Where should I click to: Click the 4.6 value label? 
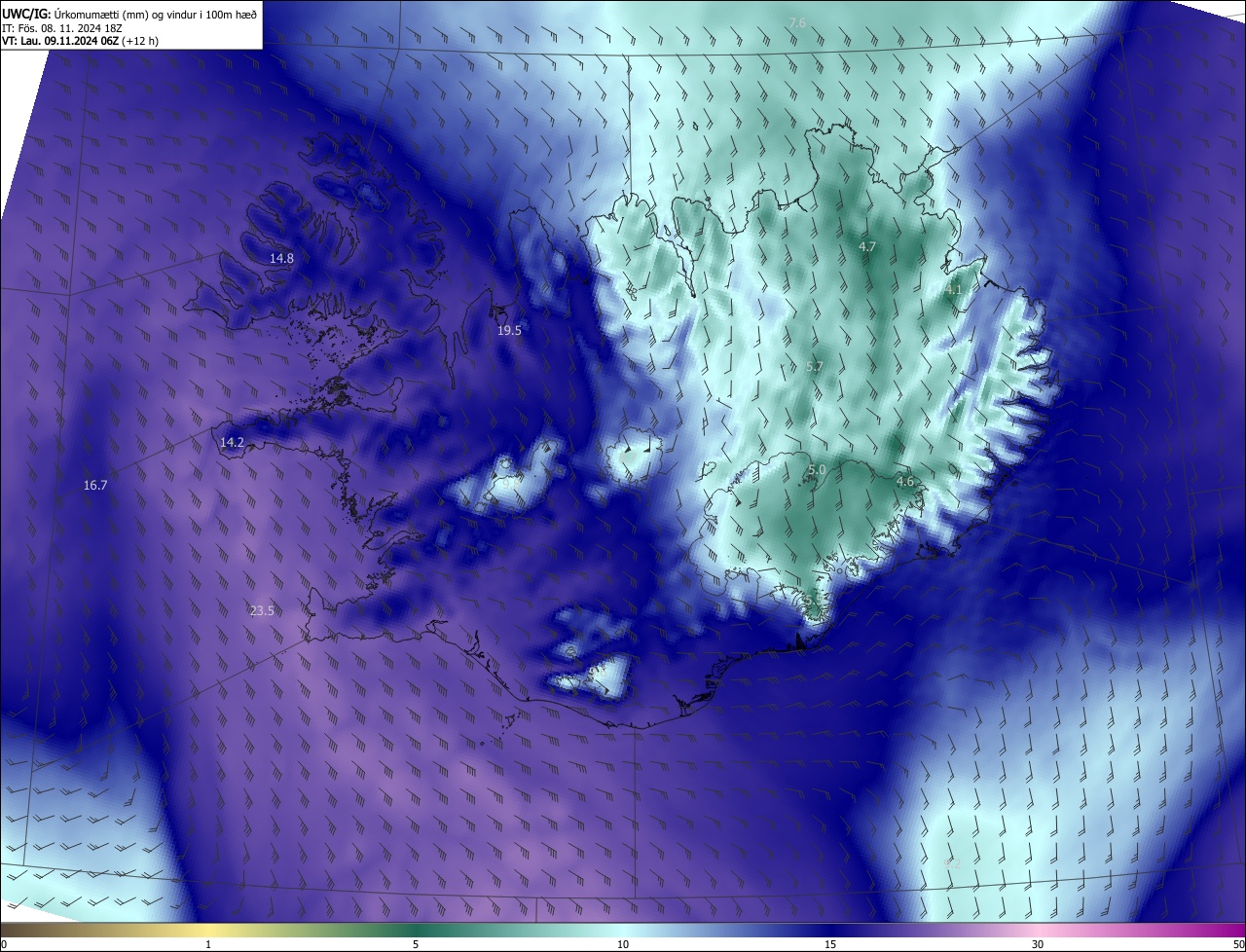click(904, 481)
